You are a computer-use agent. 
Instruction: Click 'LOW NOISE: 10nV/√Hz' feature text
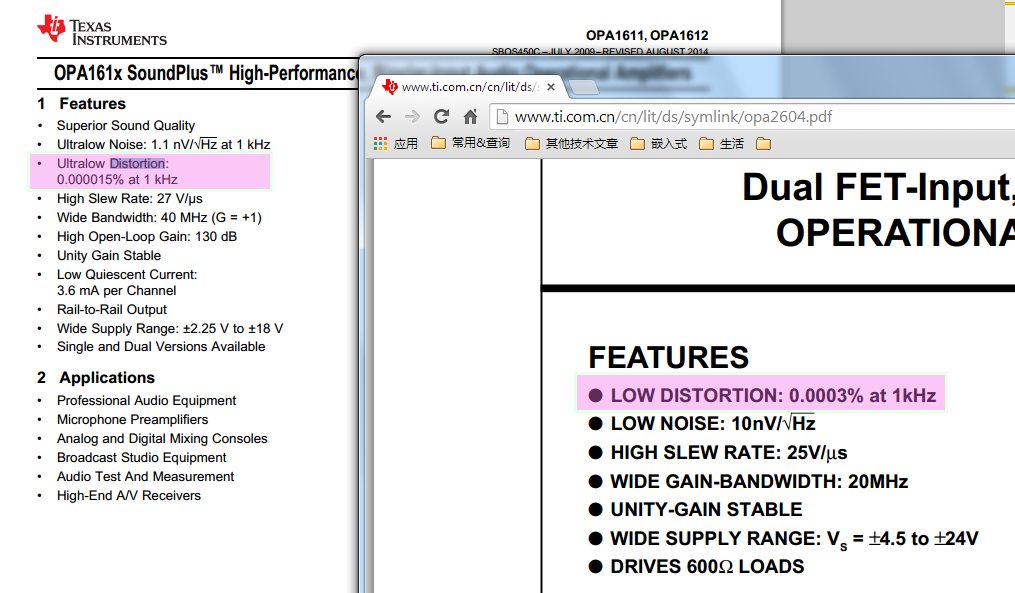click(x=713, y=423)
